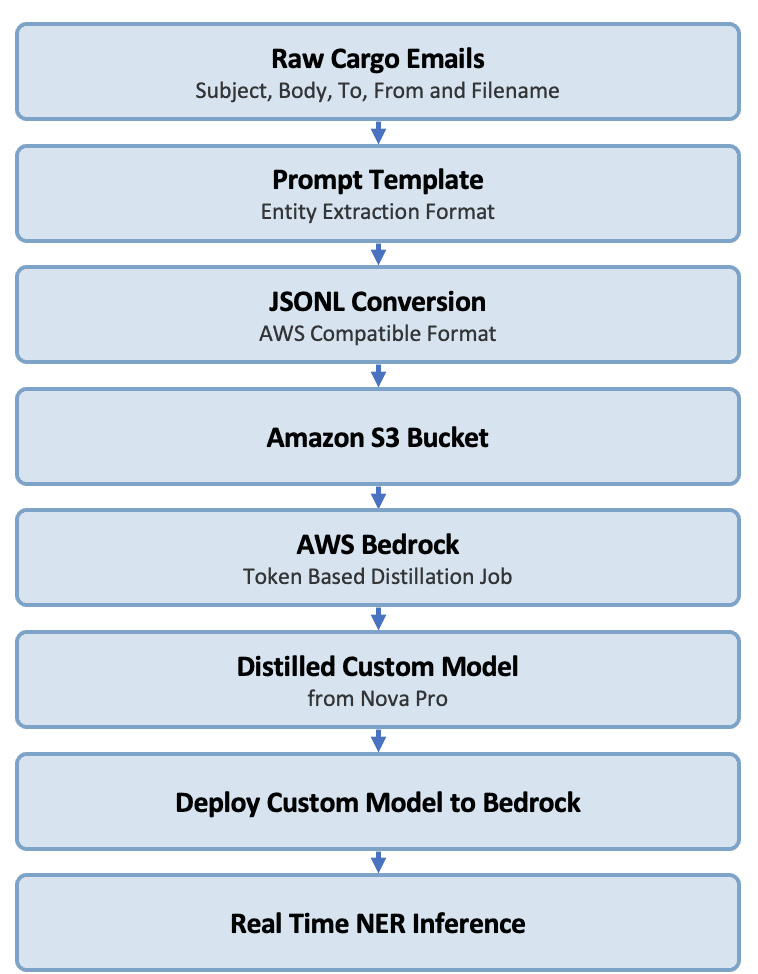Select the Prompt Template box
This screenshot has width=758, height=974.
tap(378, 193)
